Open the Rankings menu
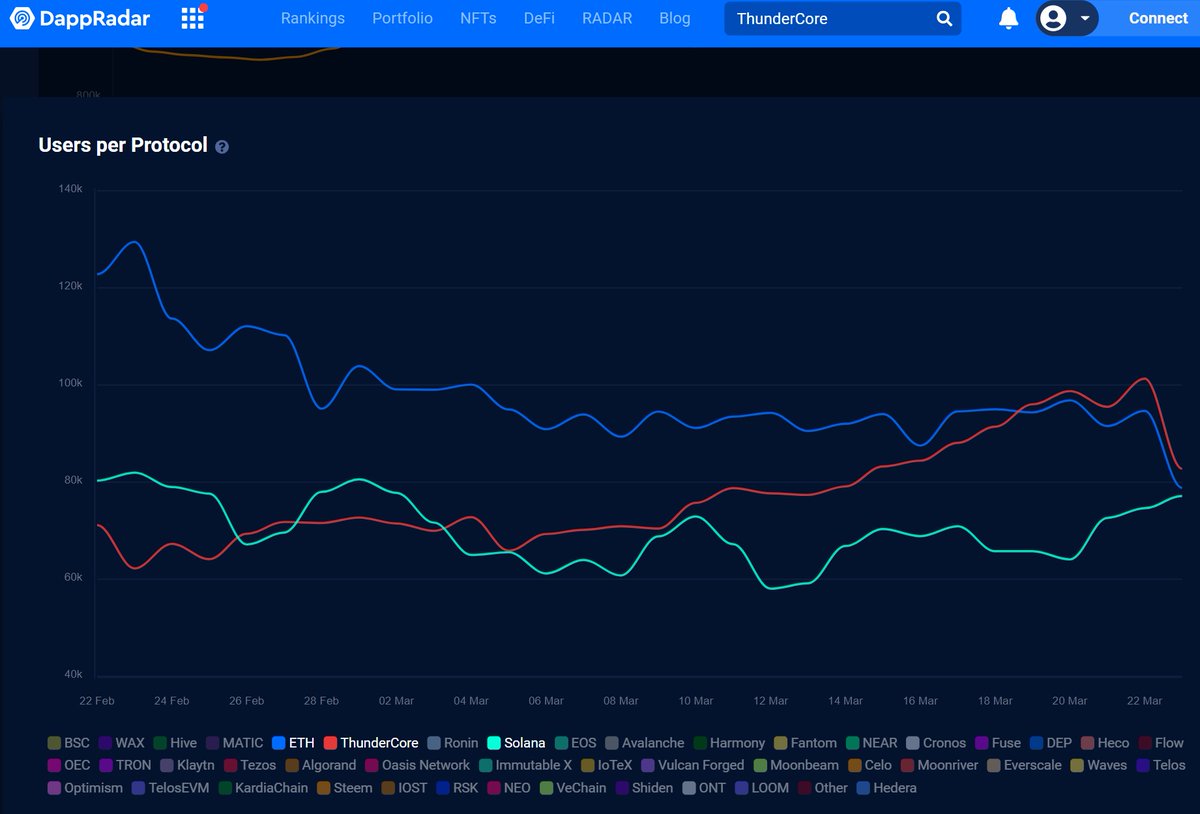 click(x=313, y=18)
